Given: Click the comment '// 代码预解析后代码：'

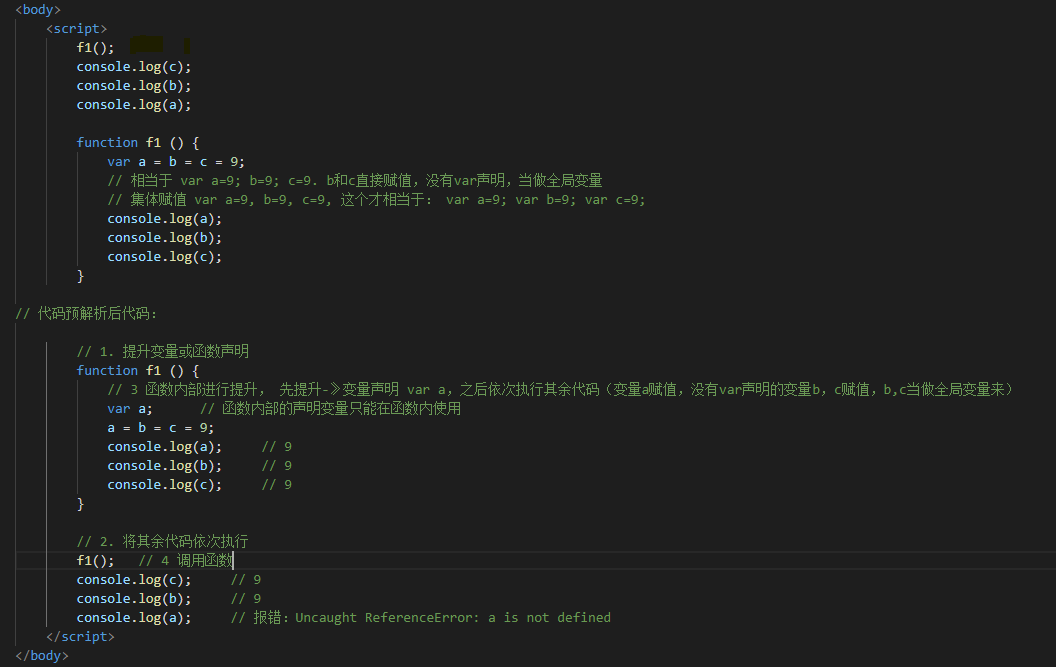Looking at the screenshot, I should (x=80, y=313).
